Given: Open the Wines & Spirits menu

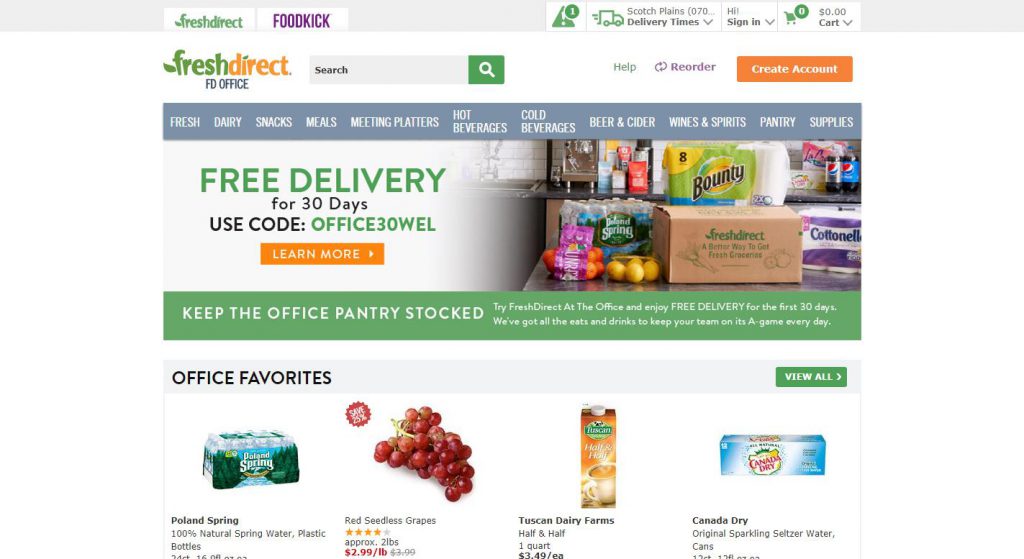Looking at the screenshot, I should (707, 122).
